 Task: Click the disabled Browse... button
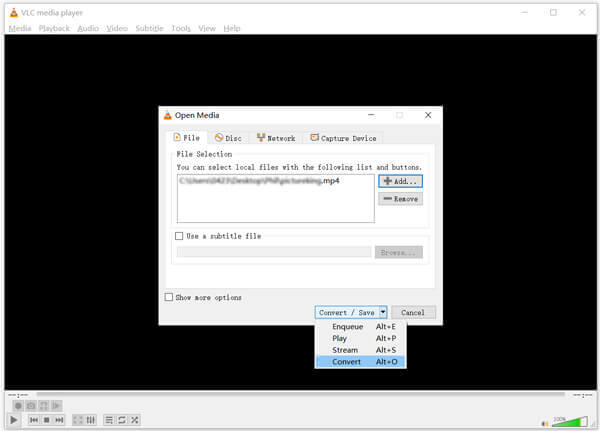[x=399, y=252]
